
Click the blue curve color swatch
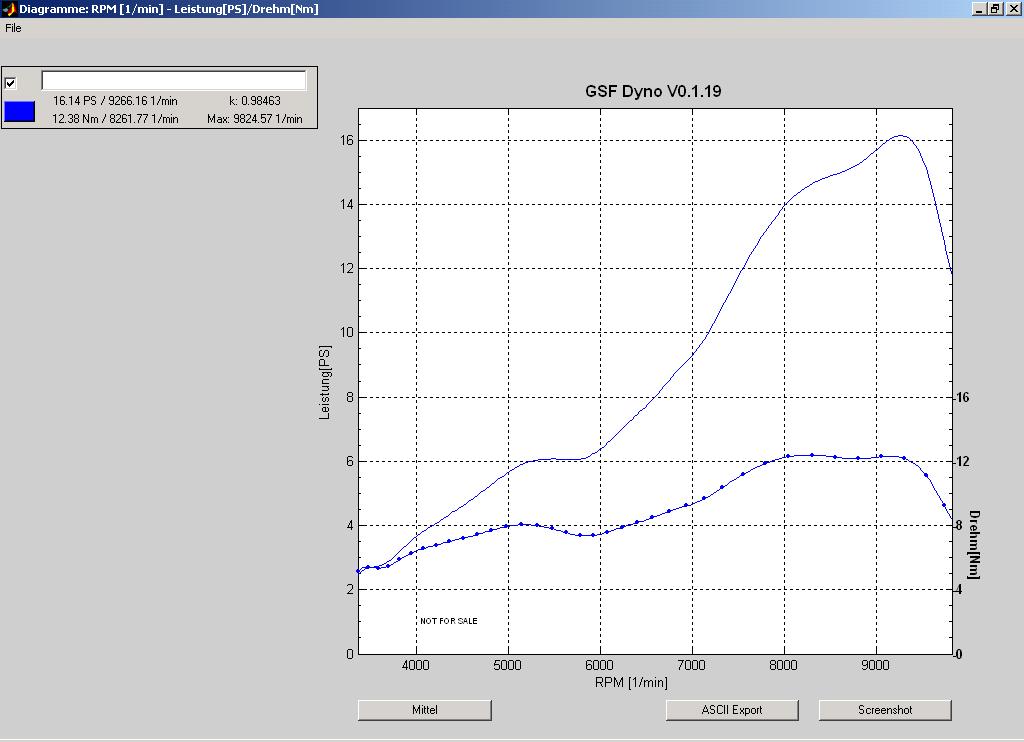click(x=19, y=111)
